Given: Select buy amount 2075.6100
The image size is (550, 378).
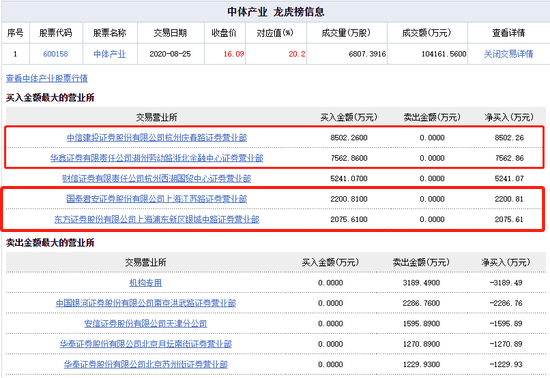Looking at the screenshot, I should click(349, 219).
